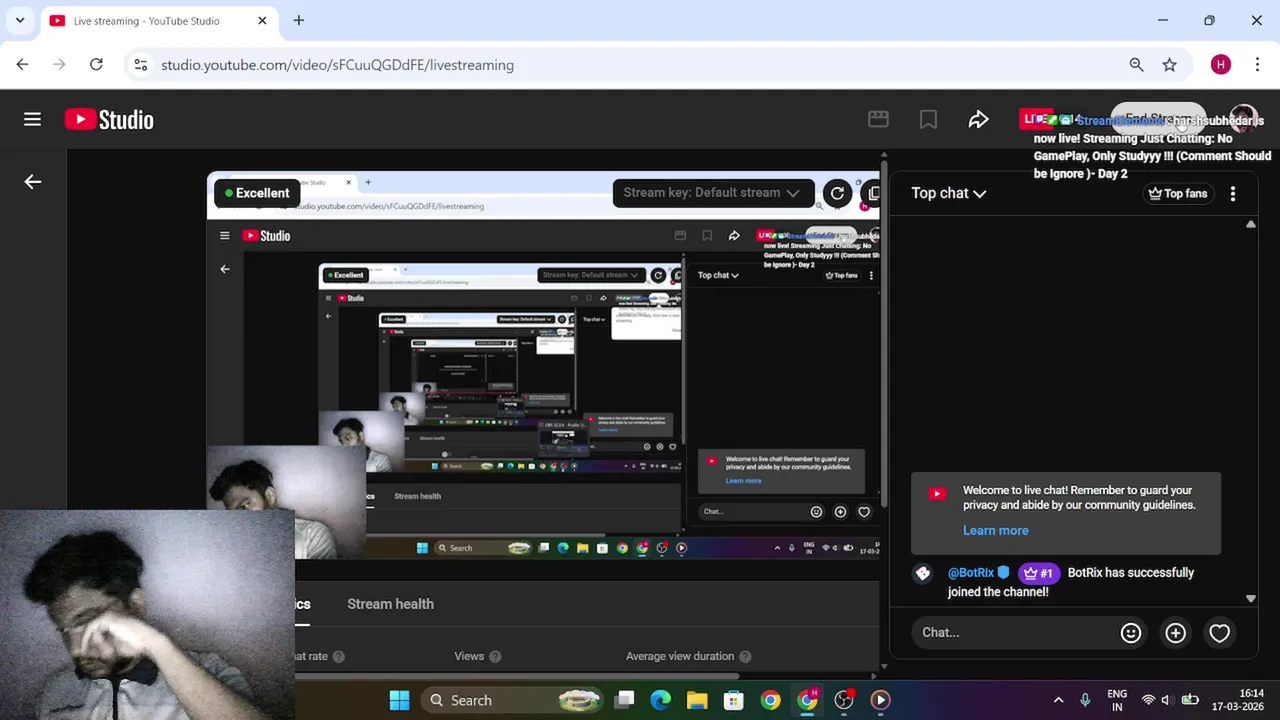
Task: Open the emoji picker in chat
Action: tap(1131, 632)
